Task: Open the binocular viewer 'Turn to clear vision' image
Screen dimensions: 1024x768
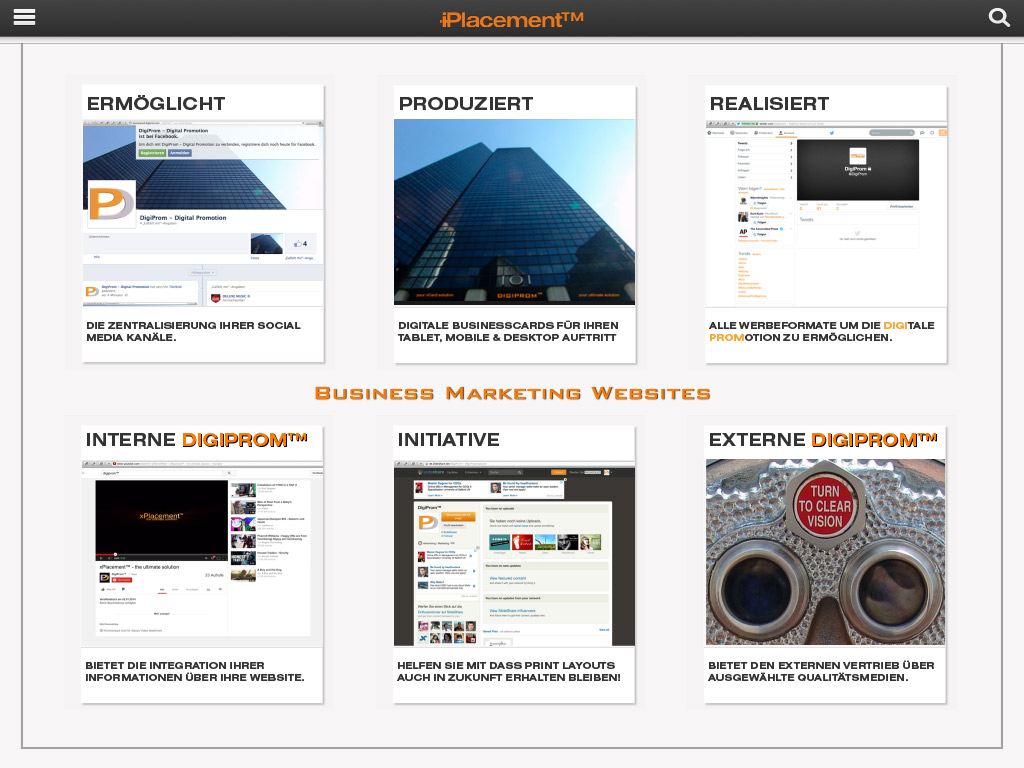Action: [x=825, y=552]
